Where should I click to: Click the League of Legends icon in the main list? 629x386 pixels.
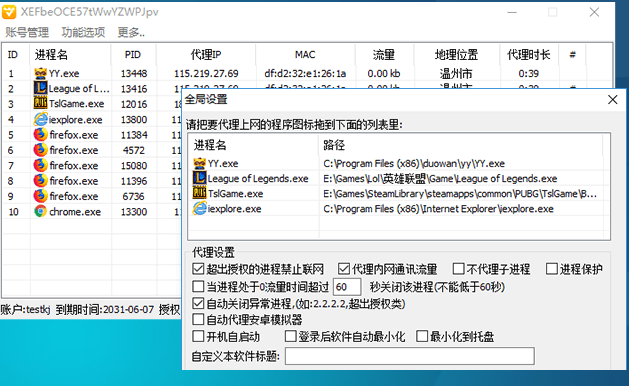[x=41, y=88]
